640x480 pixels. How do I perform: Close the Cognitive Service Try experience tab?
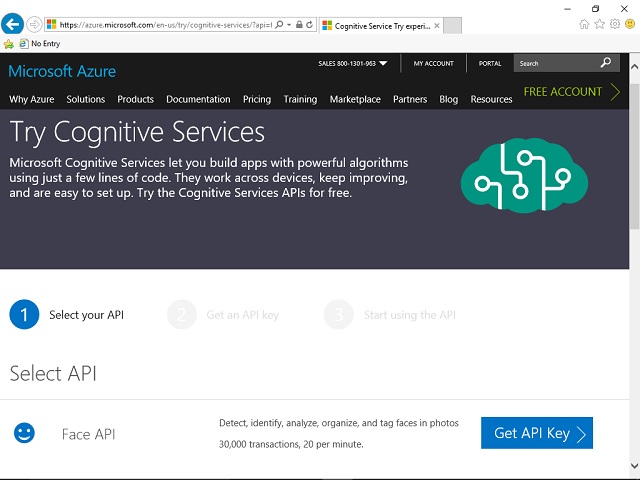point(437,26)
